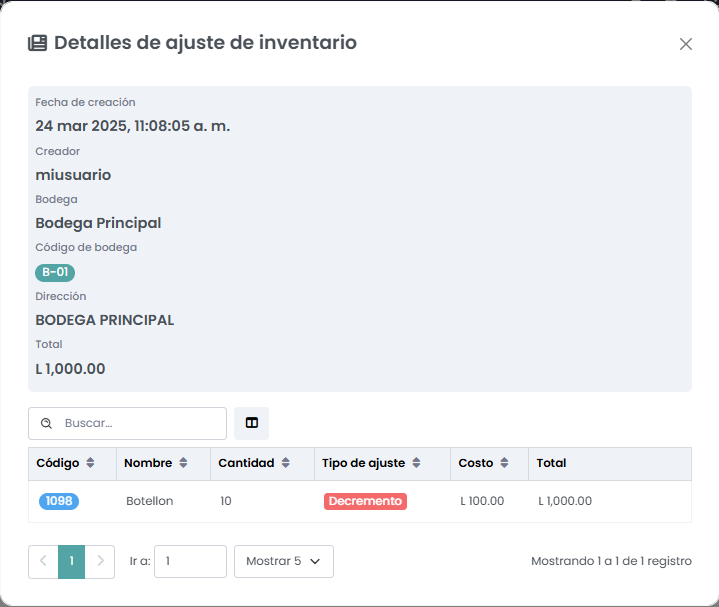Focus the Buscar search field
The image size is (719, 607).
[127, 423]
